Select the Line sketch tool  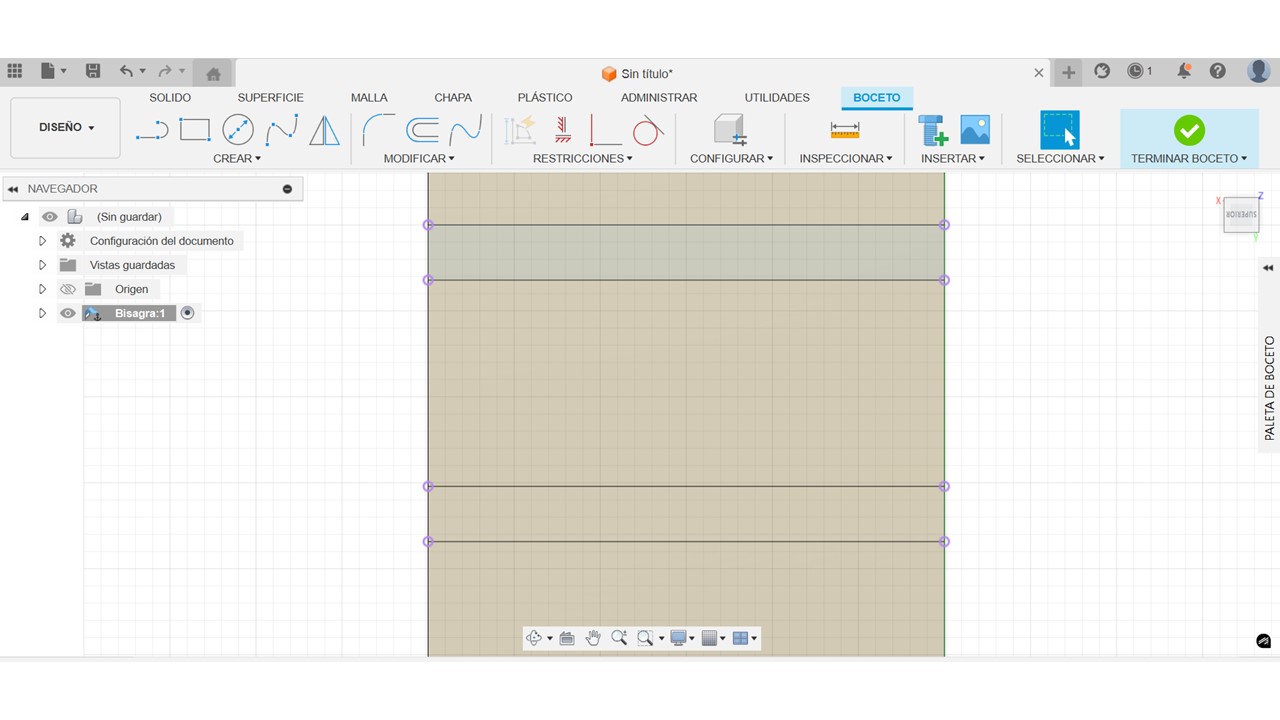click(x=152, y=130)
